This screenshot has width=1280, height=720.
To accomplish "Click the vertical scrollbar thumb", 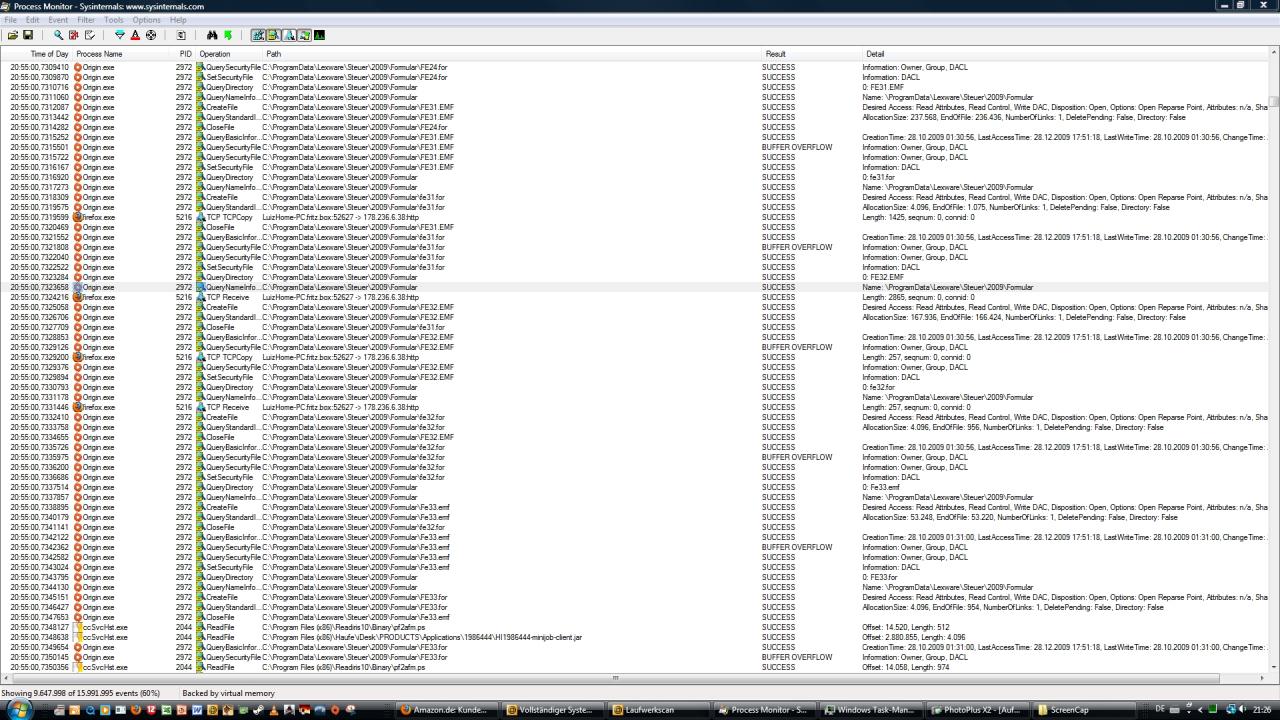I will tap(1275, 101).
